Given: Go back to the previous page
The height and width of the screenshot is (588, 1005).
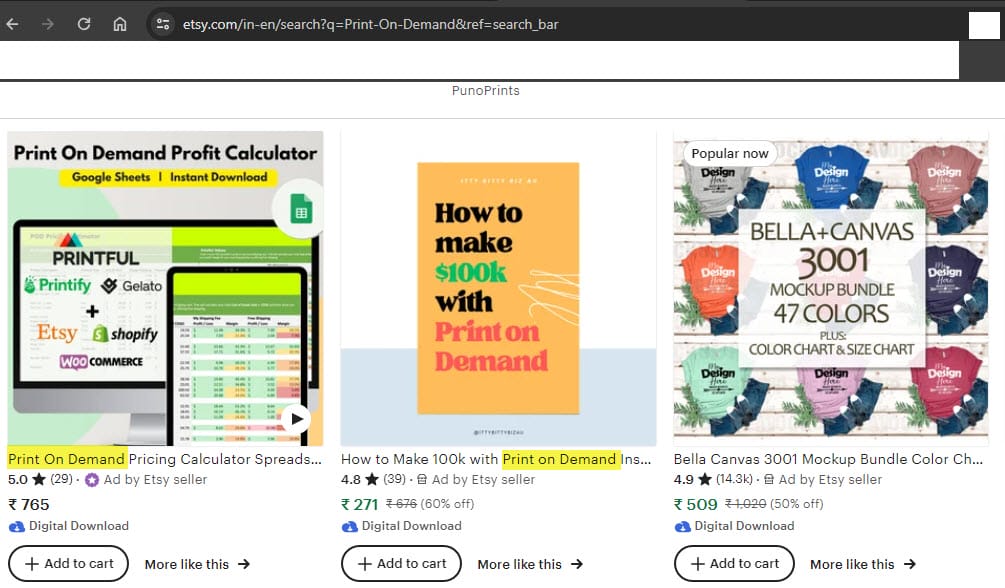Looking at the screenshot, I should click(x=12, y=24).
